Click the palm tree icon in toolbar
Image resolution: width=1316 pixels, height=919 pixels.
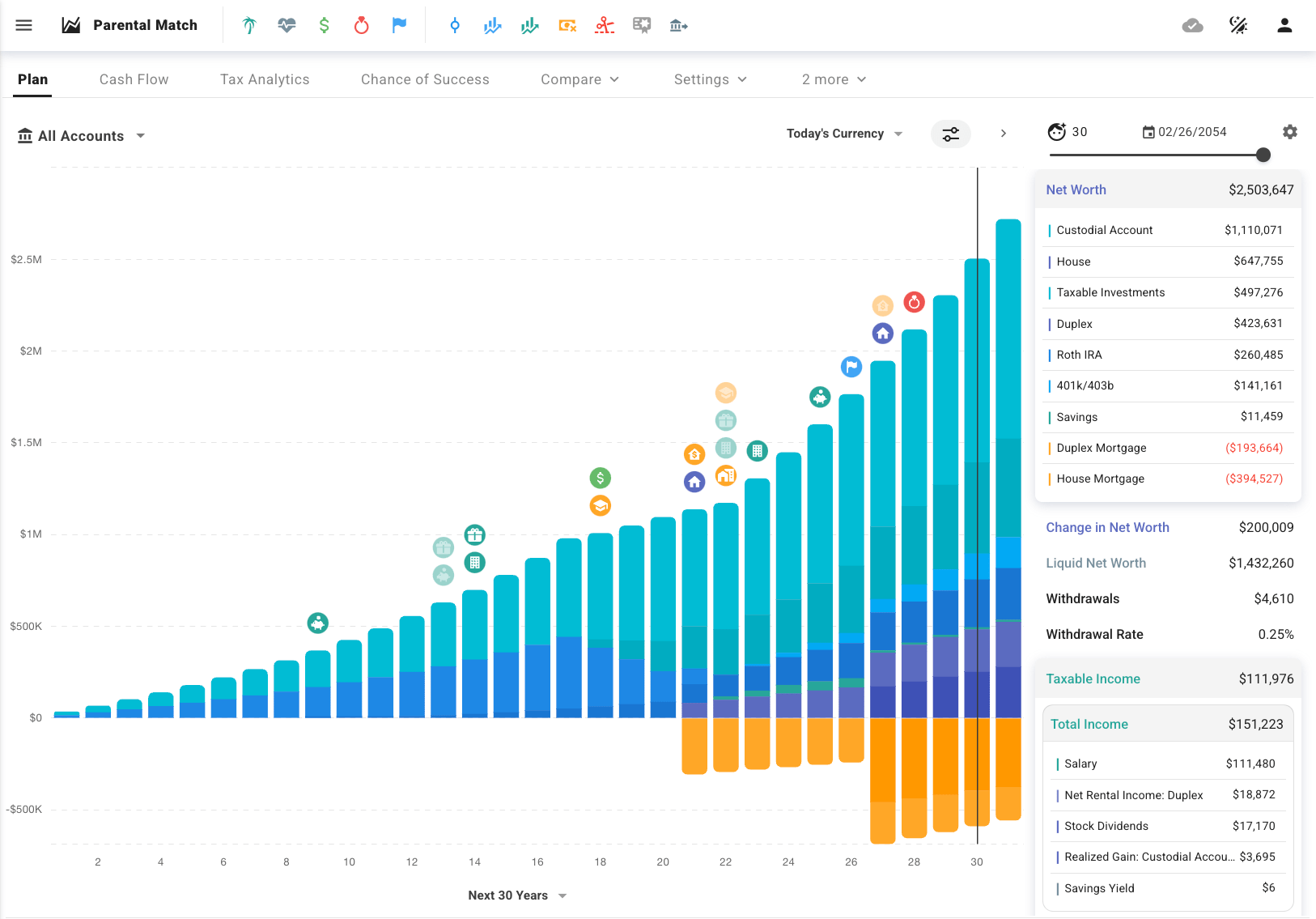[249, 25]
